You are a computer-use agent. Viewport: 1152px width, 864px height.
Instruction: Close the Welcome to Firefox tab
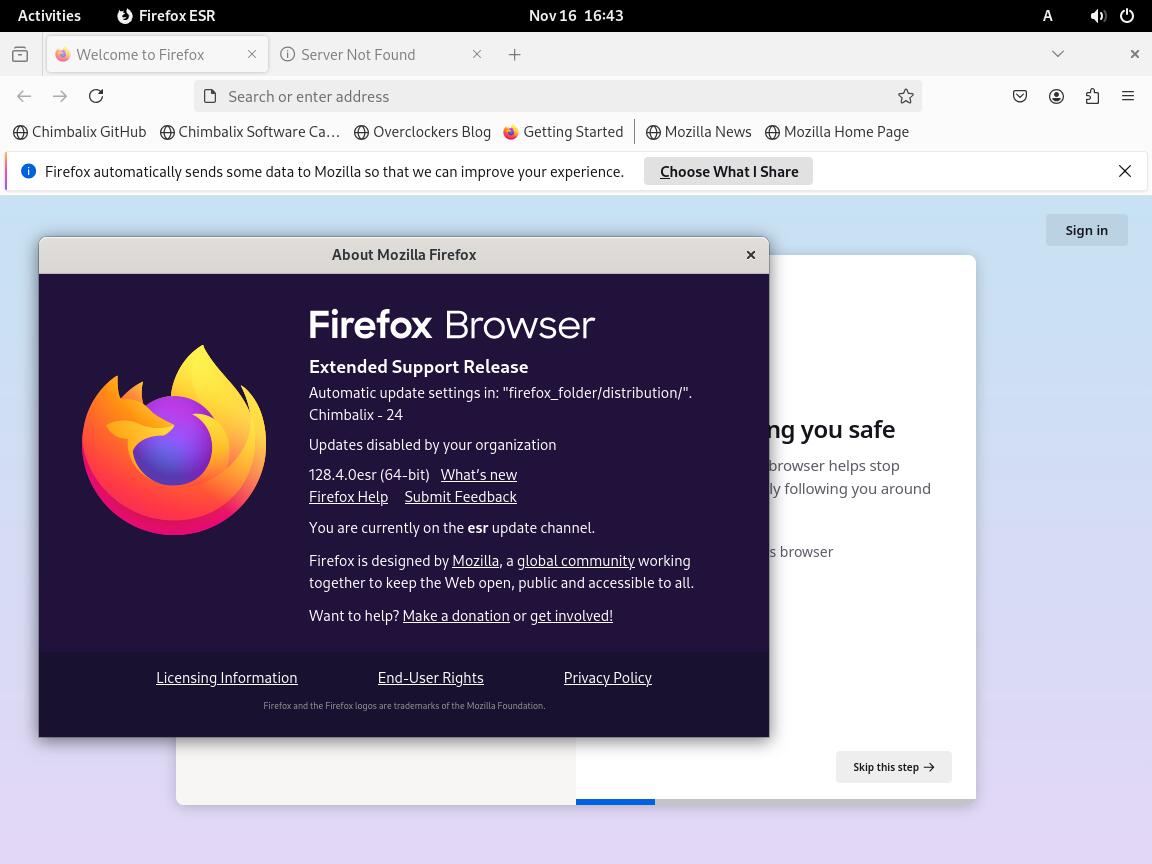[252, 54]
